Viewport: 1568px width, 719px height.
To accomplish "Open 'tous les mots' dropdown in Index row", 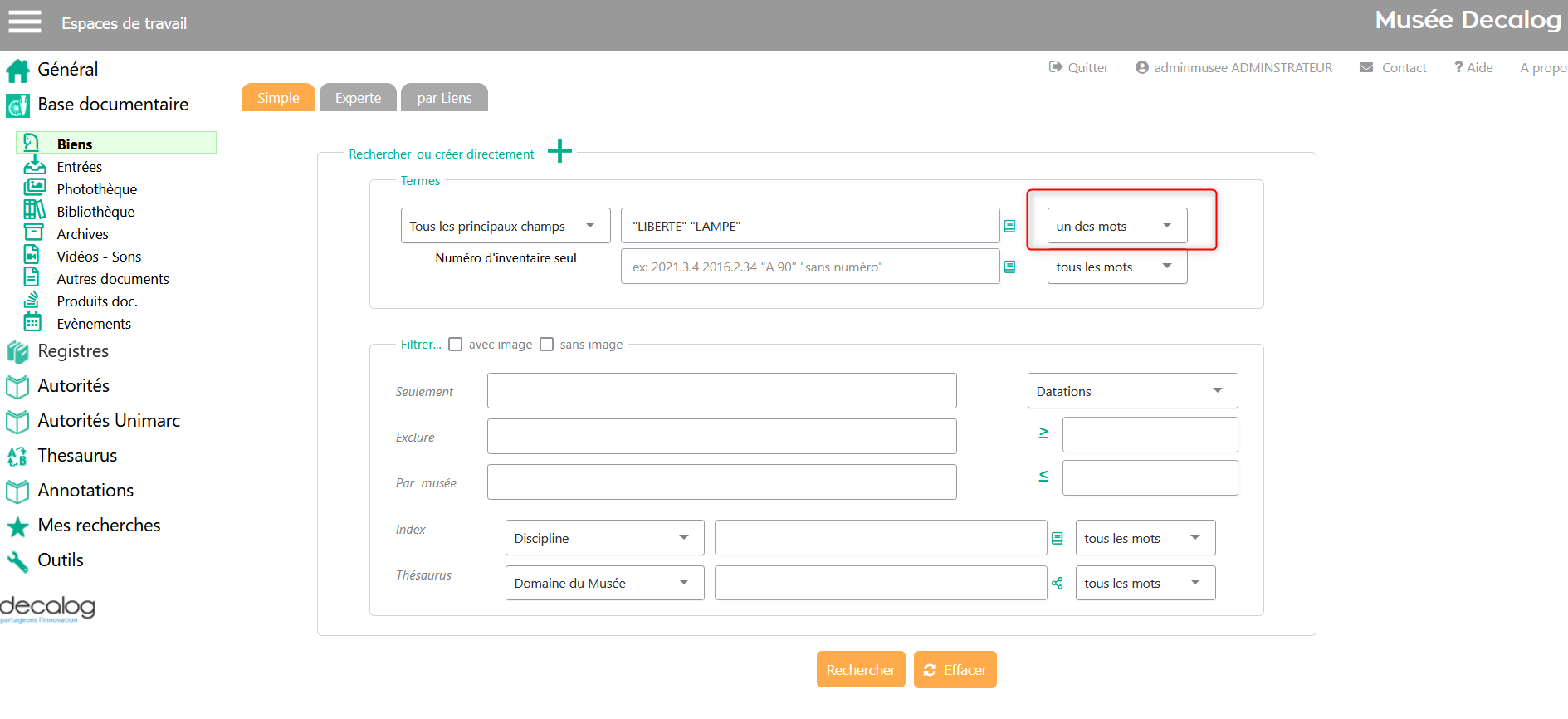I will (1145, 538).
